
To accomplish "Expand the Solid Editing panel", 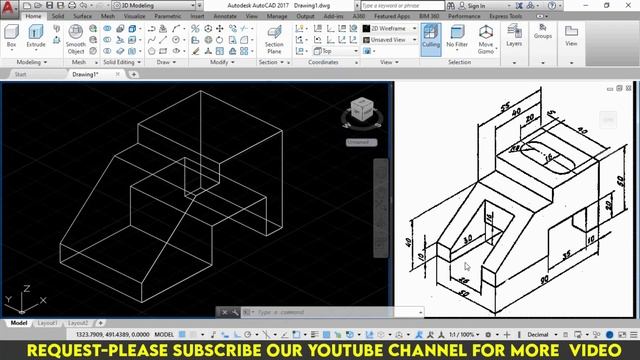I will point(122,62).
